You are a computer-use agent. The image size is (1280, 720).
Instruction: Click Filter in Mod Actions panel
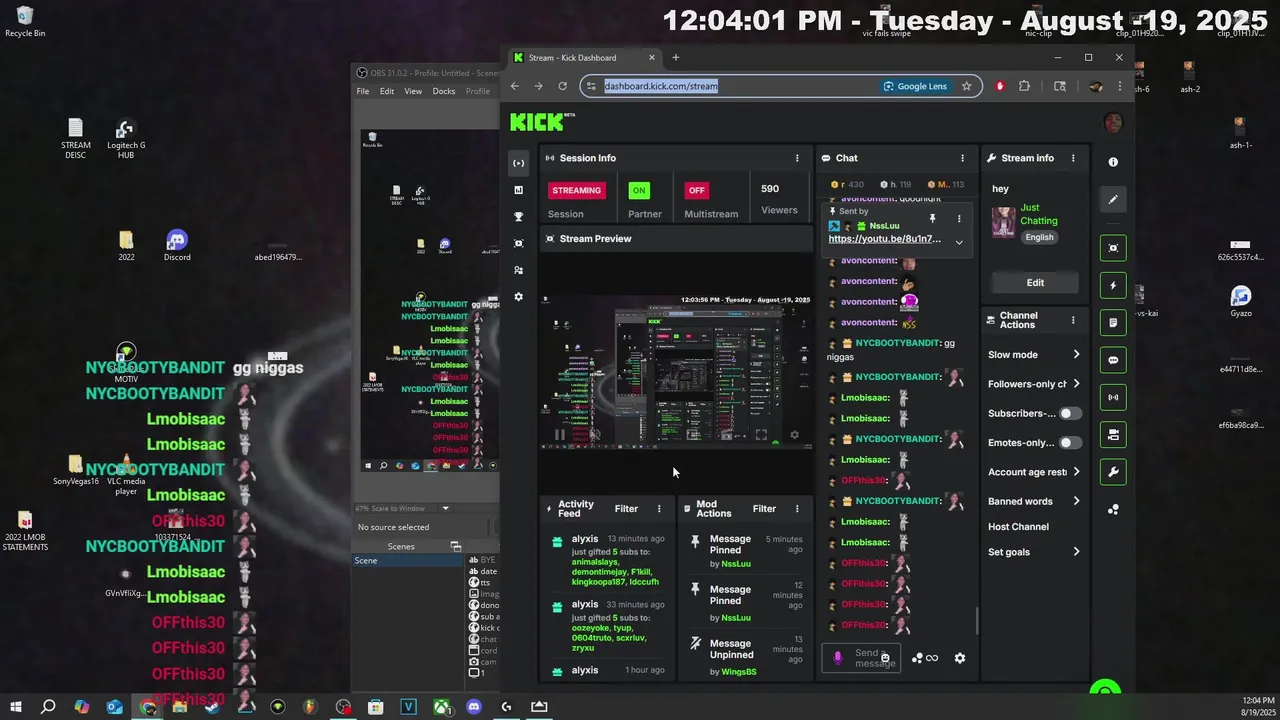point(764,509)
